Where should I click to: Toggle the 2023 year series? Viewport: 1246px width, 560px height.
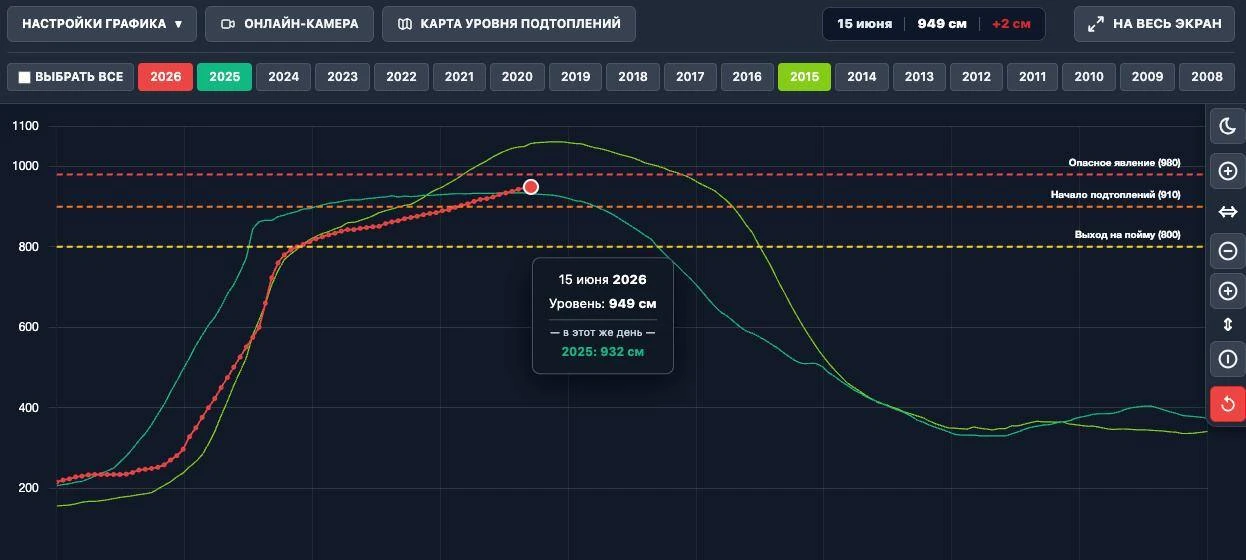[x=342, y=77]
